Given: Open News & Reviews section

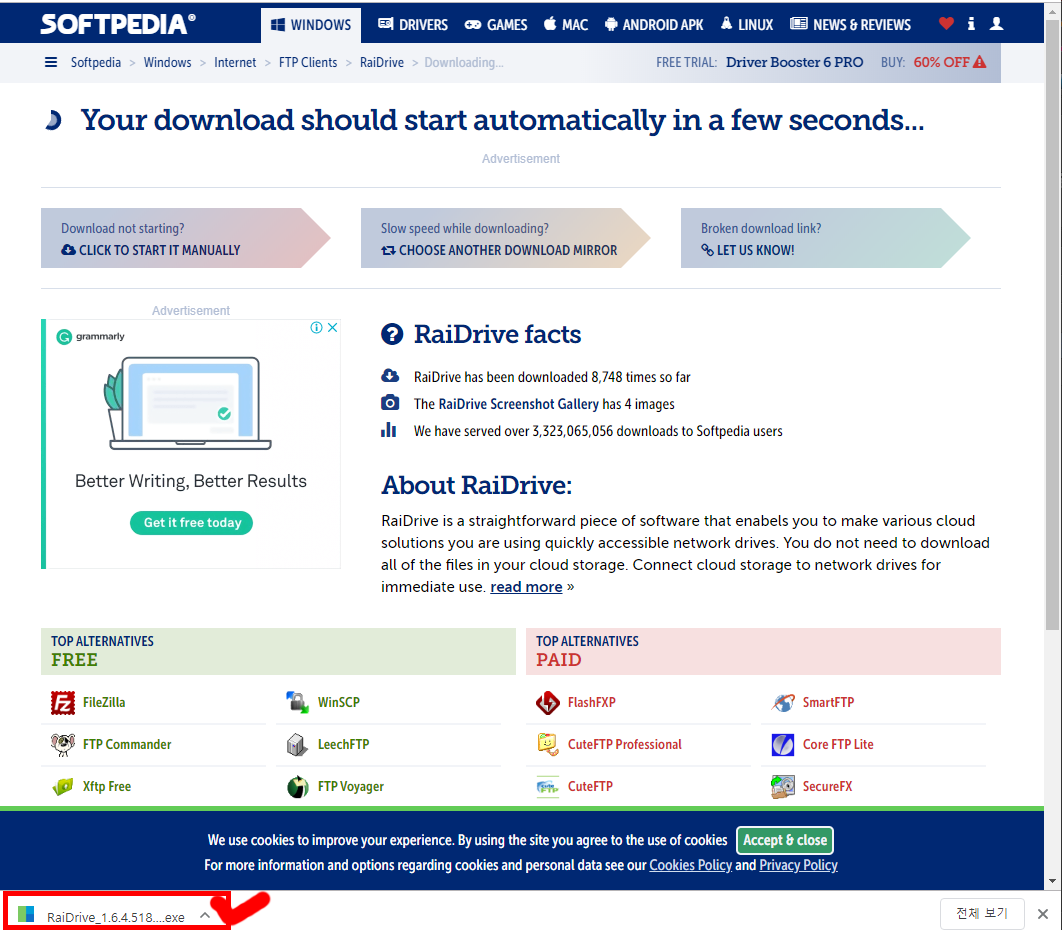Looking at the screenshot, I should pyautogui.click(x=851, y=25).
